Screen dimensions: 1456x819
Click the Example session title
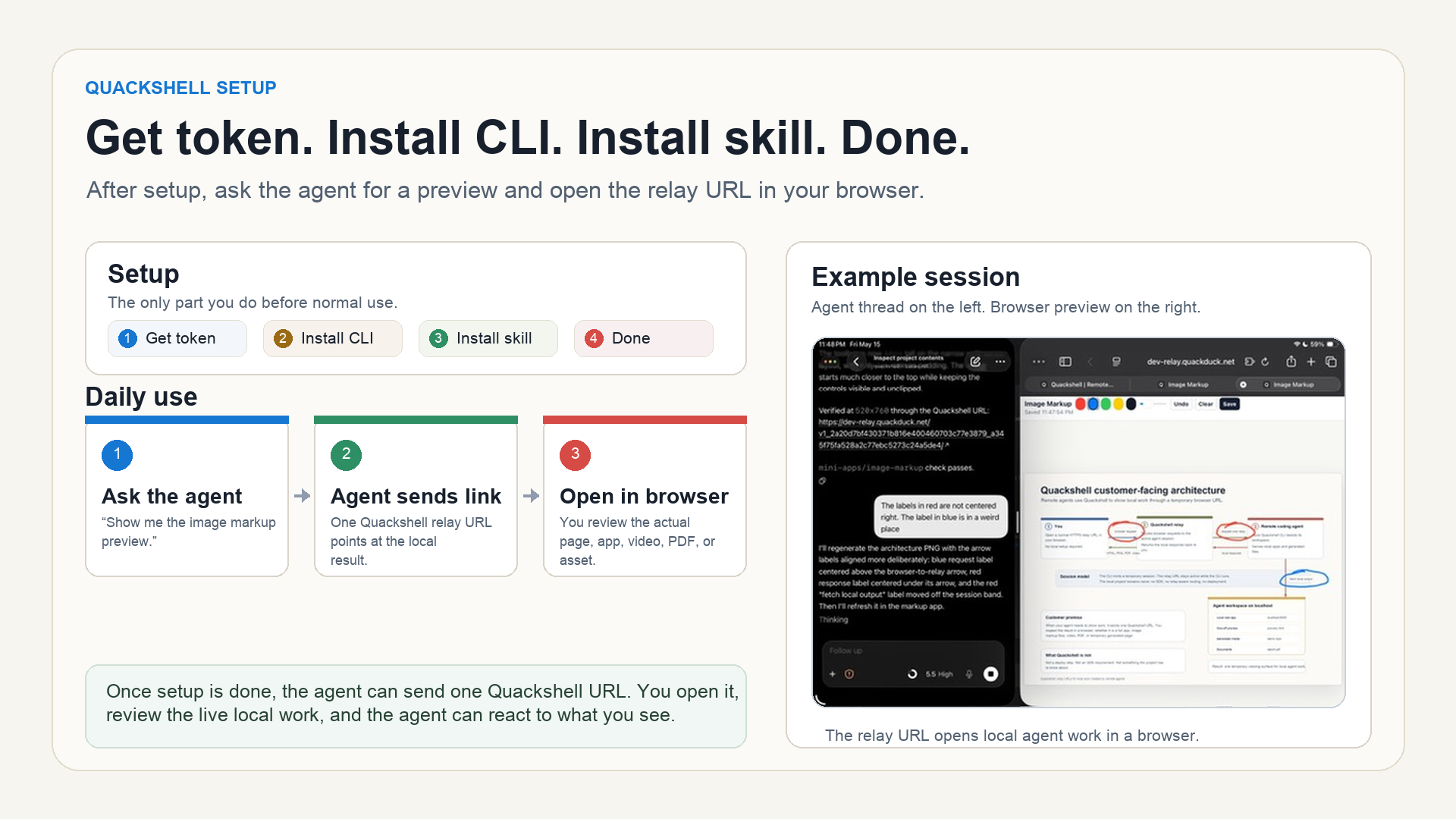[x=915, y=277]
